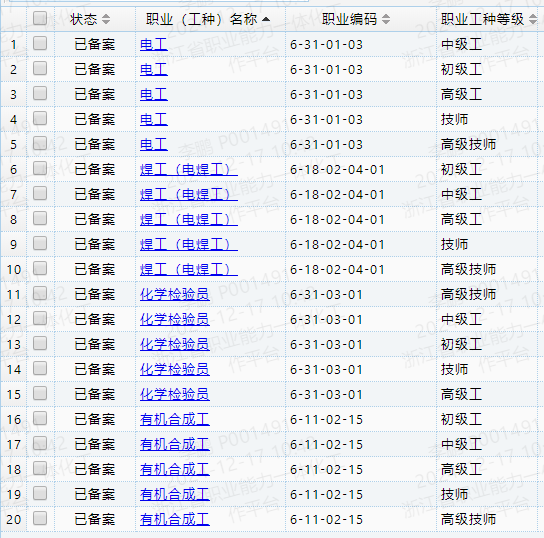The image size is (544, 538).
Task: Enable the checkbox for row 16
Action: coord(40,418)
